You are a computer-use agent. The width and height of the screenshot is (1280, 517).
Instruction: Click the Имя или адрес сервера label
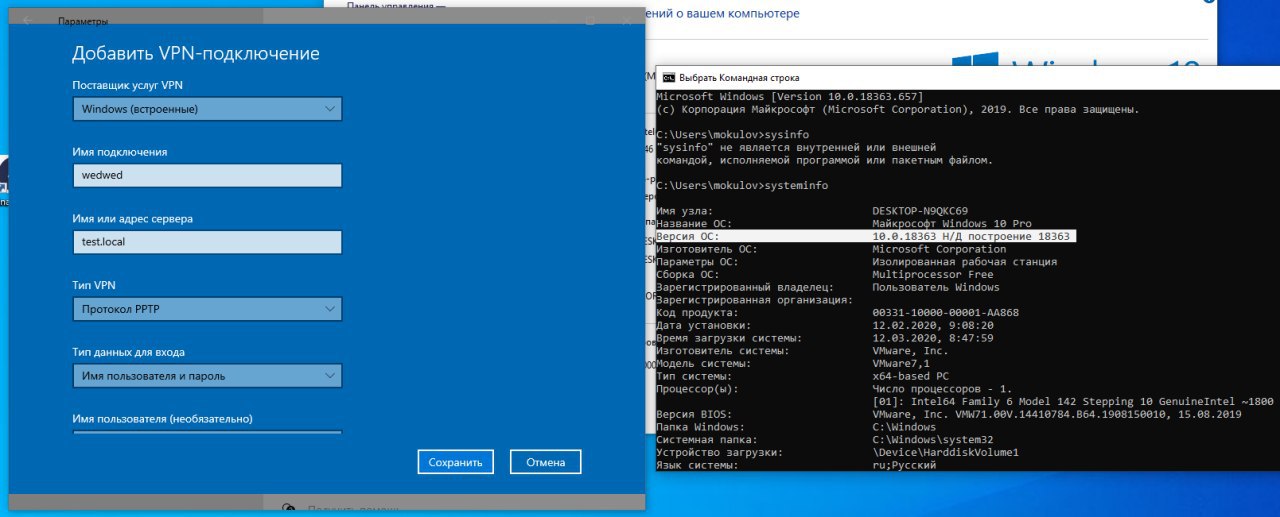point(132,218)
